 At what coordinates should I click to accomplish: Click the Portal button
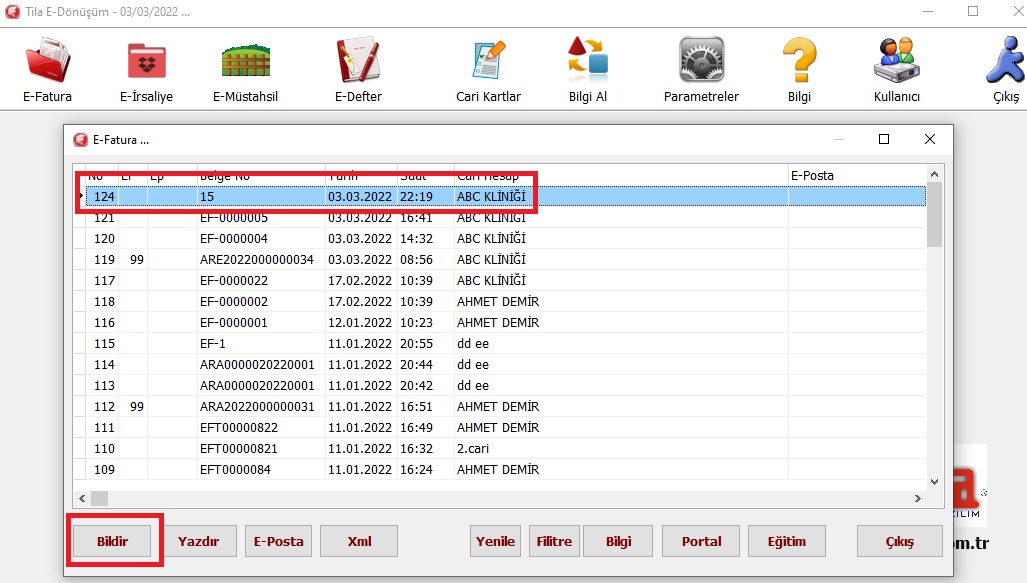click(701, 541)
